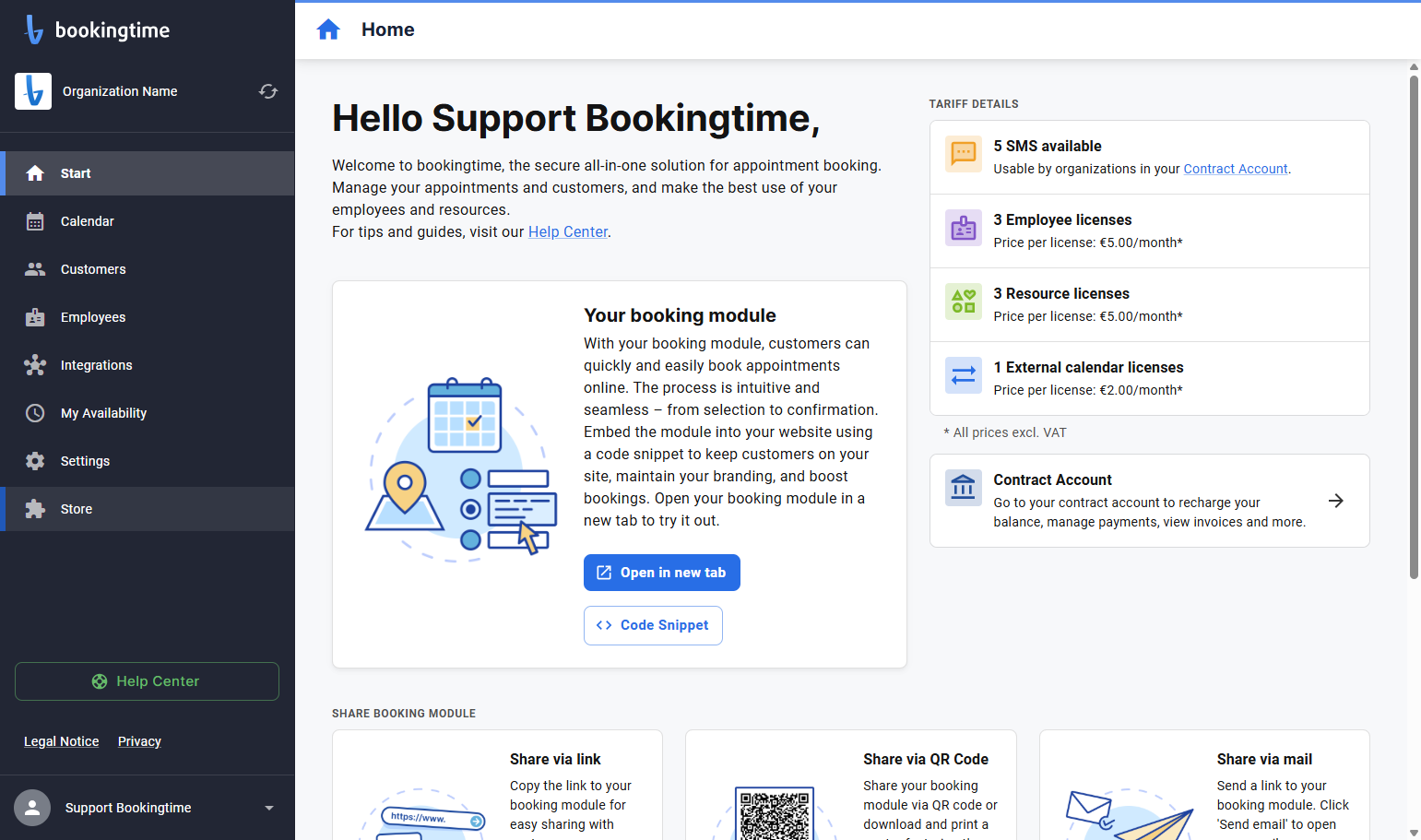
Task: Click the Settings gear icon
Action: point(35,461)
